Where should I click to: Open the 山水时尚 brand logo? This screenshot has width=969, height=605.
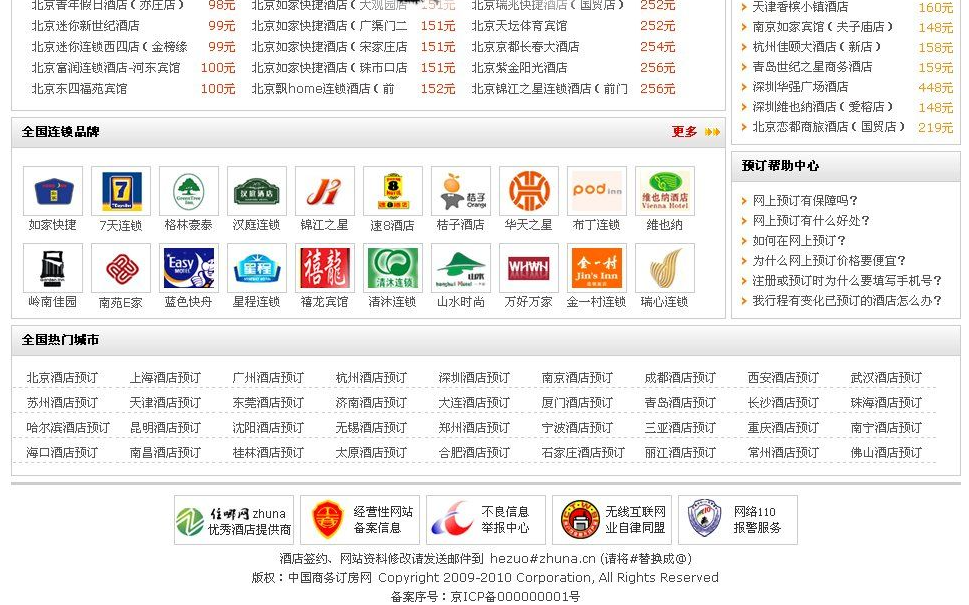pos(460,268)
